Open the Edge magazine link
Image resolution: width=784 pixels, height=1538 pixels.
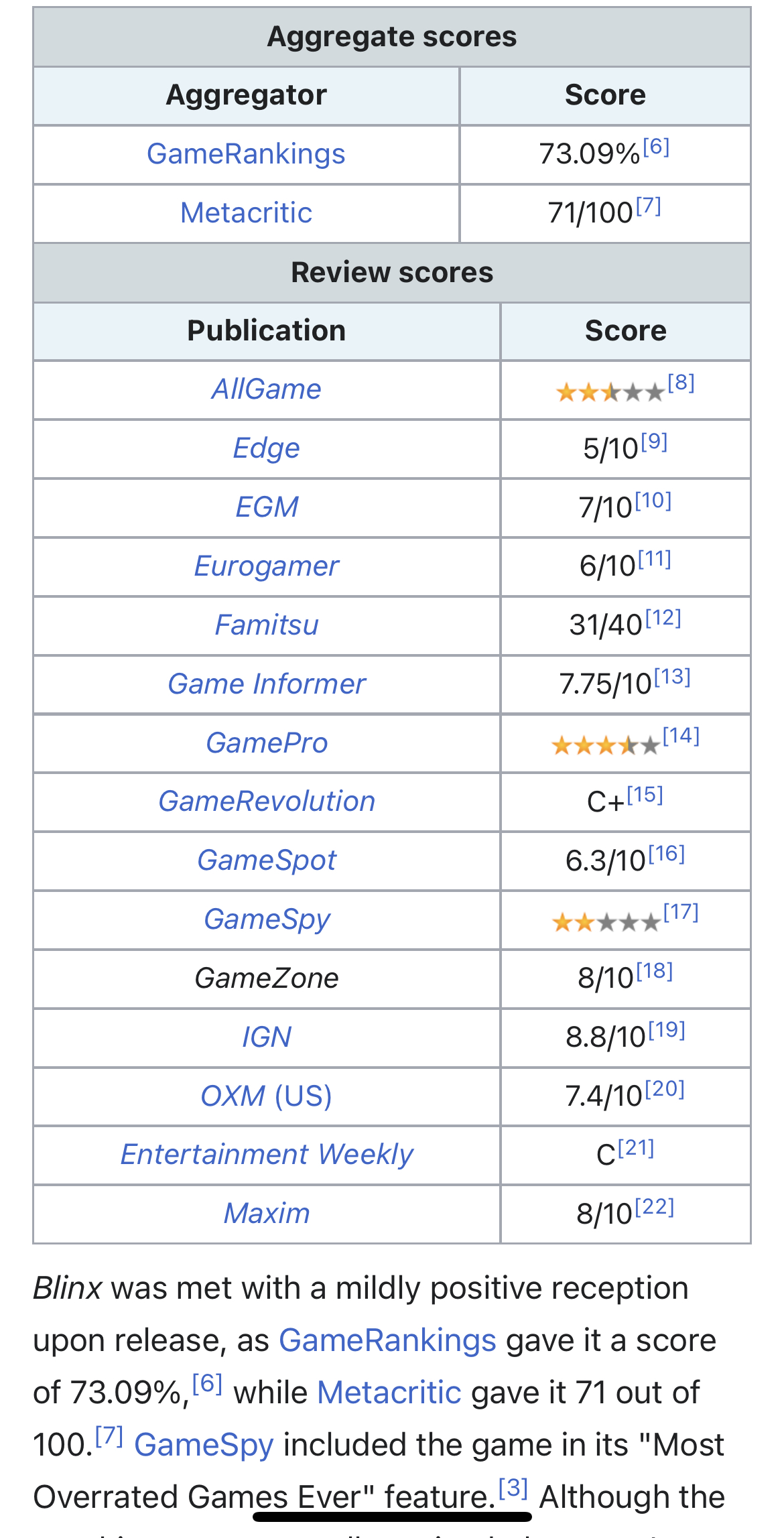pos(267,448)
